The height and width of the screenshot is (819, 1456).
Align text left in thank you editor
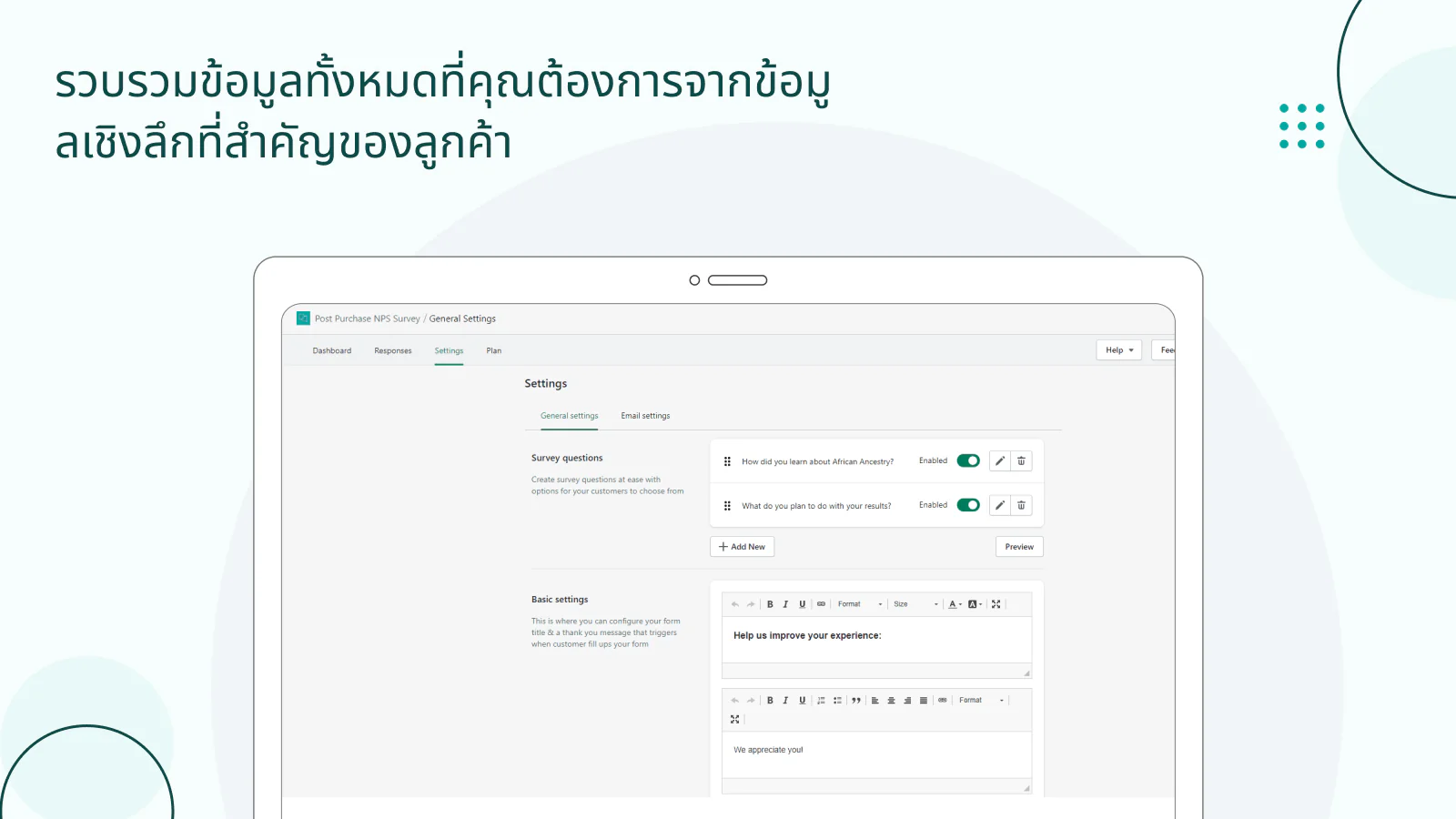pos(875,701)
